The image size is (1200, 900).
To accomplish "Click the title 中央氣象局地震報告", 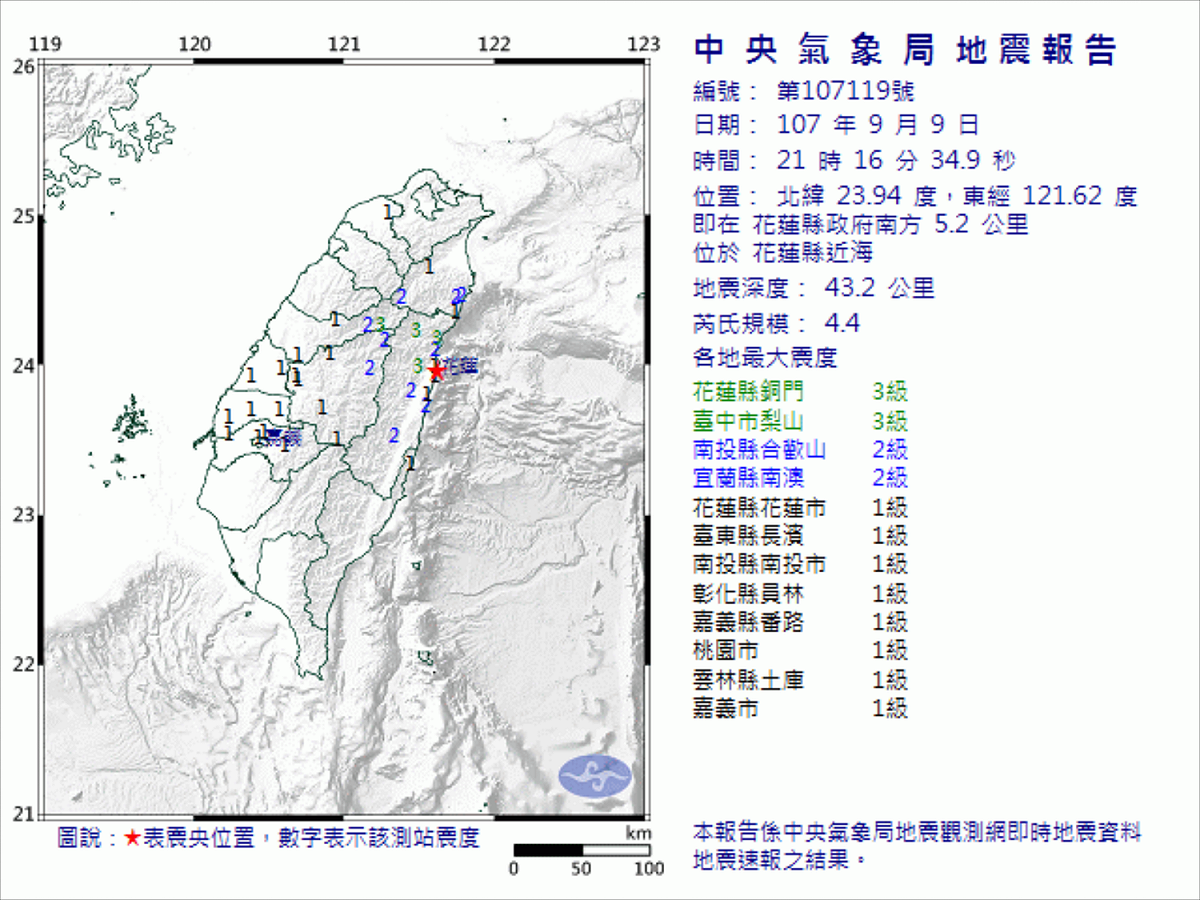I will [x=905, y=50].
